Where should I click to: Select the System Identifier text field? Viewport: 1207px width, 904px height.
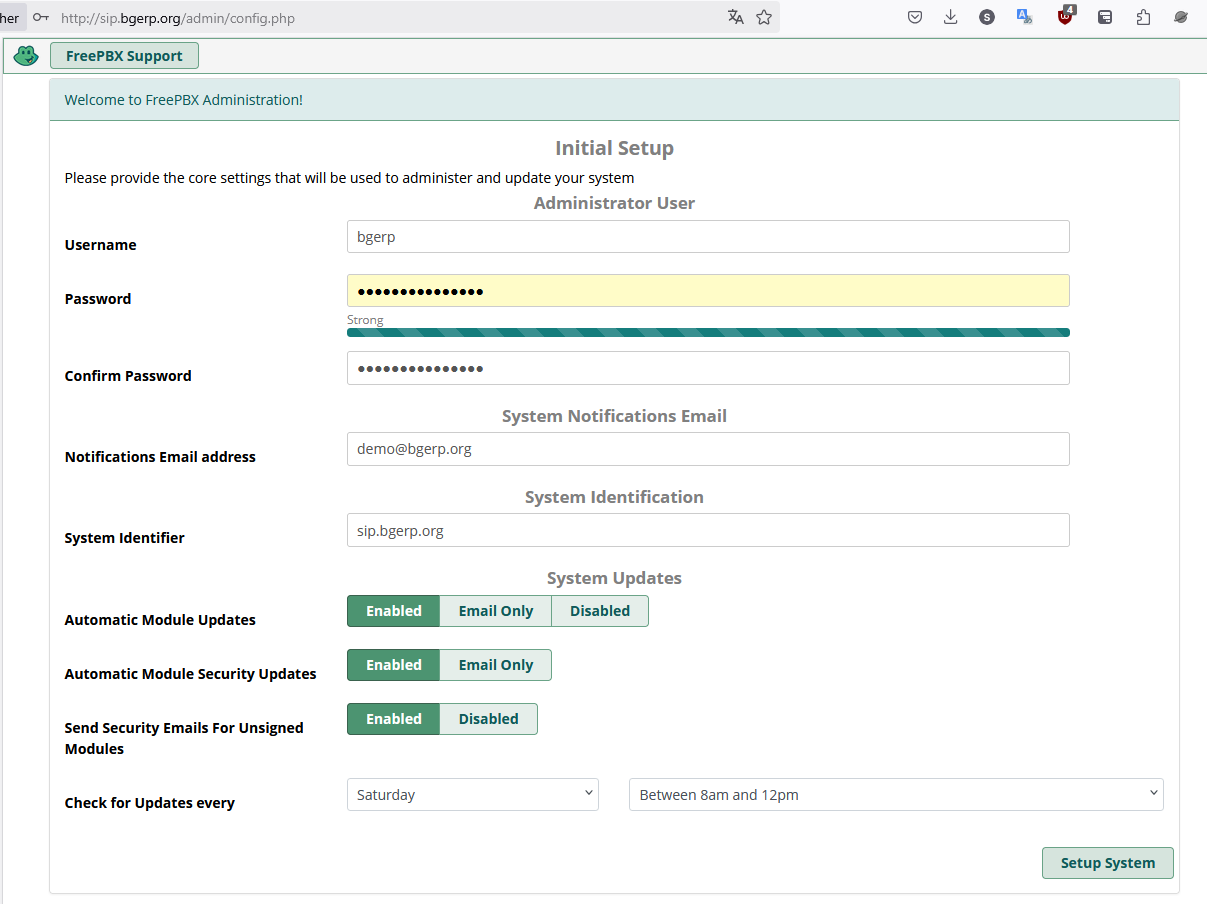click(708, 530)
